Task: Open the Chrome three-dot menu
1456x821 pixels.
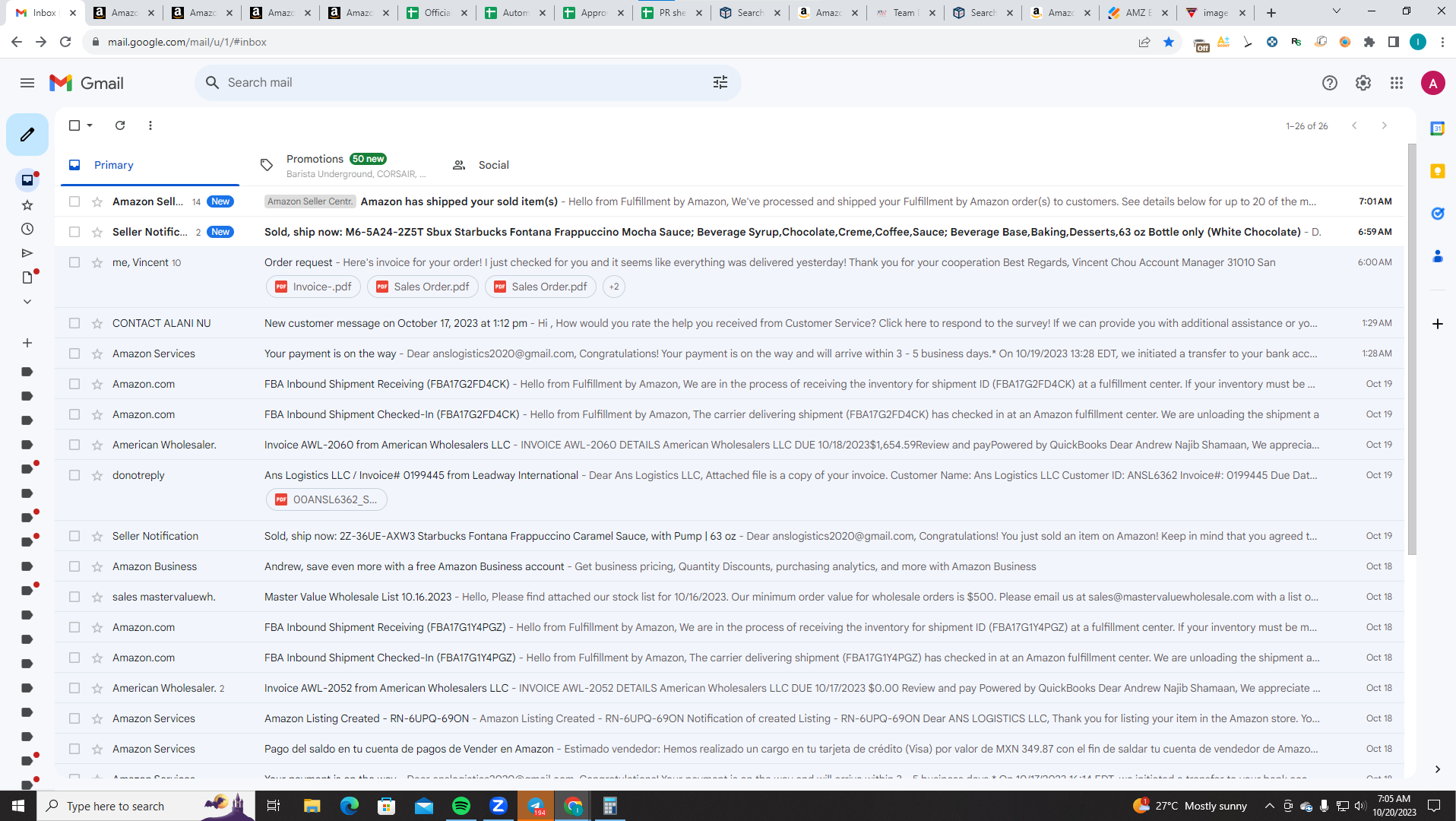Action: [1442, 42]
